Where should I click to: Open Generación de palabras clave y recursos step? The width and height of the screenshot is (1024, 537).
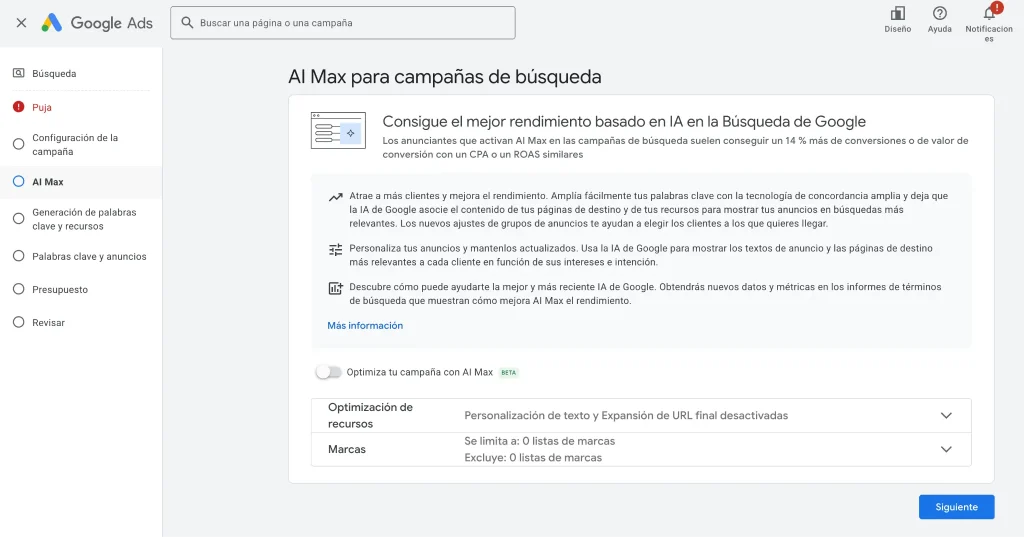tap(84, 219)
